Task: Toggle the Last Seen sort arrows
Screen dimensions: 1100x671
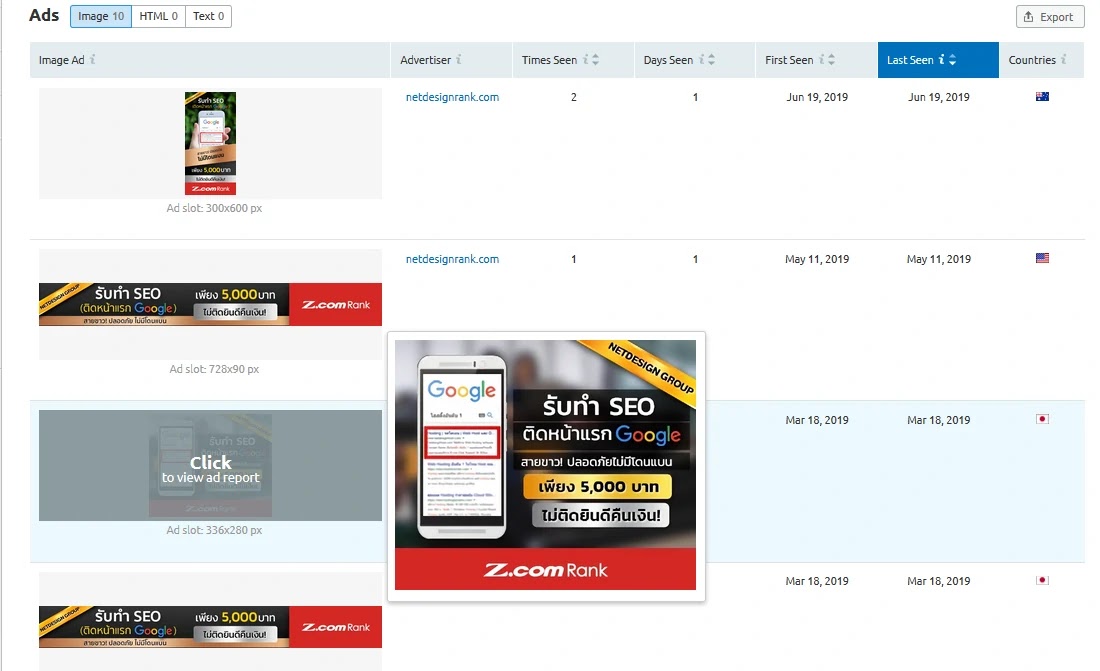Action: [x=953, y=60]
